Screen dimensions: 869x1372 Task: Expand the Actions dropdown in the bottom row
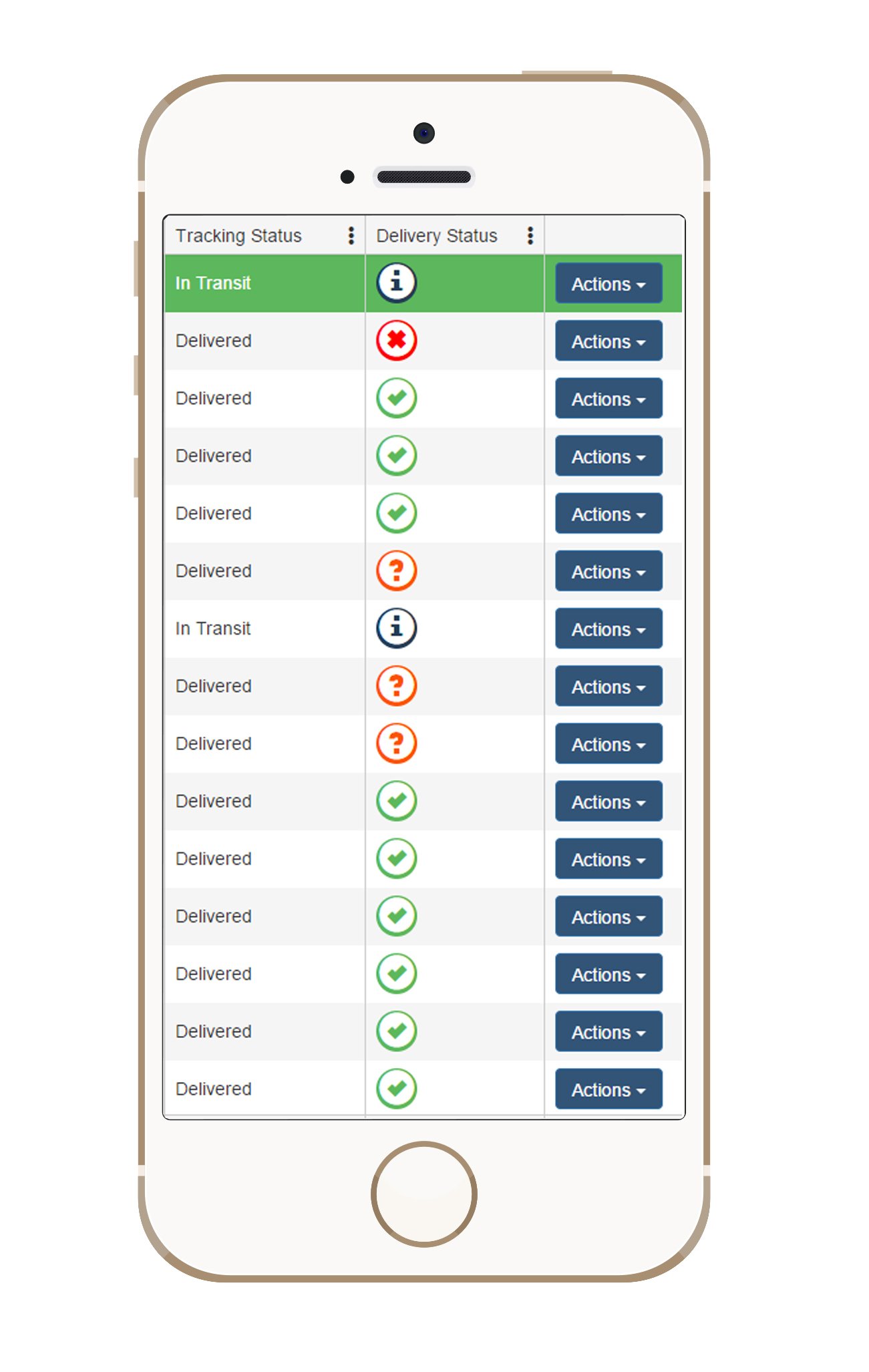click(x=609, y=1089)
